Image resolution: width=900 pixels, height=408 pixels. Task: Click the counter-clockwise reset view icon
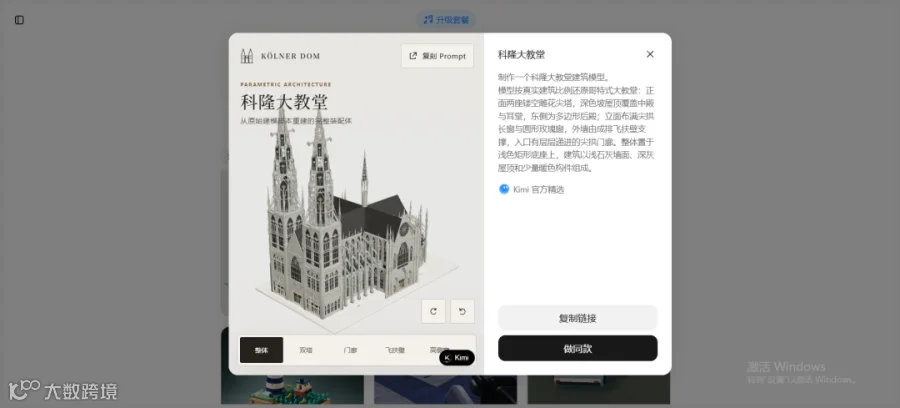click(462, 312)
